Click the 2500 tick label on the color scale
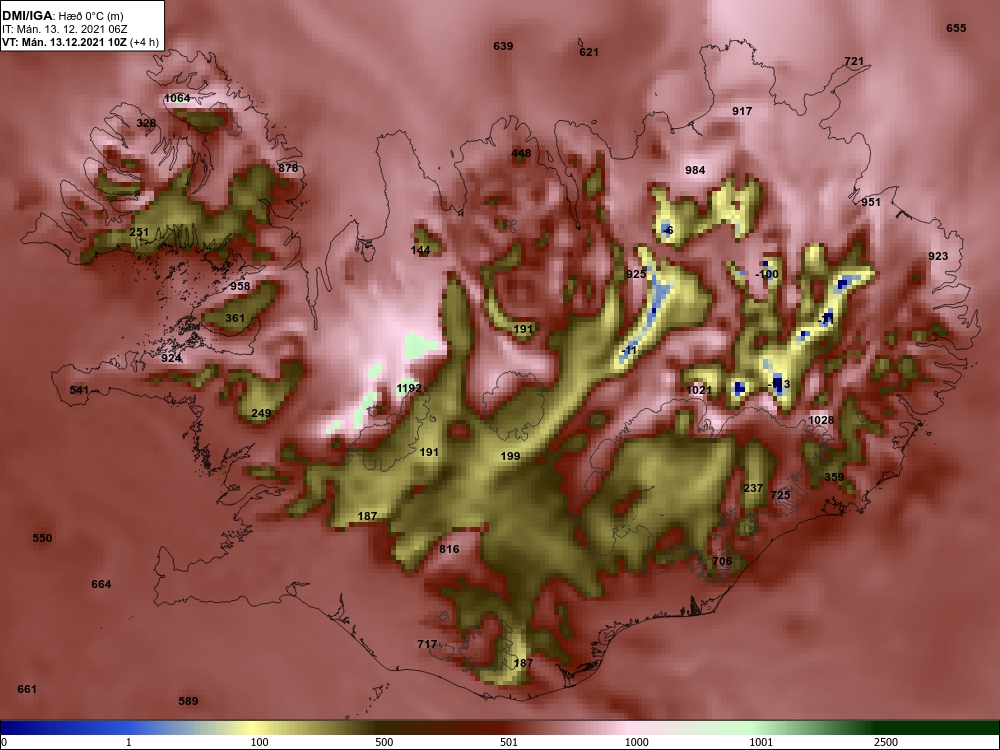The image size is (1000, 750). [886, 742]
